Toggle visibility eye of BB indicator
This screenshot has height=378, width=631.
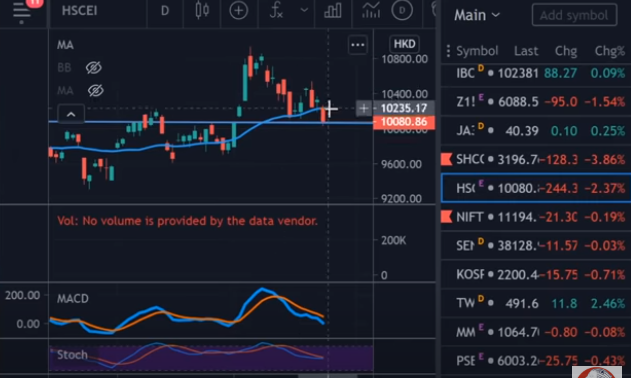point(93,68)
